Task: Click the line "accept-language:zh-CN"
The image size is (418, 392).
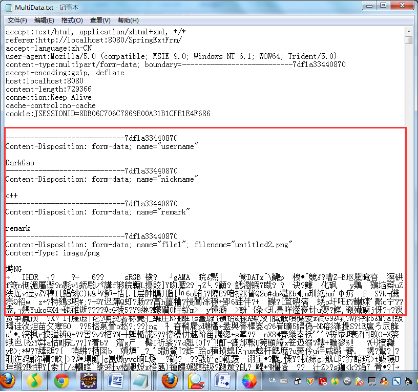Action: (x=49, y=48)
